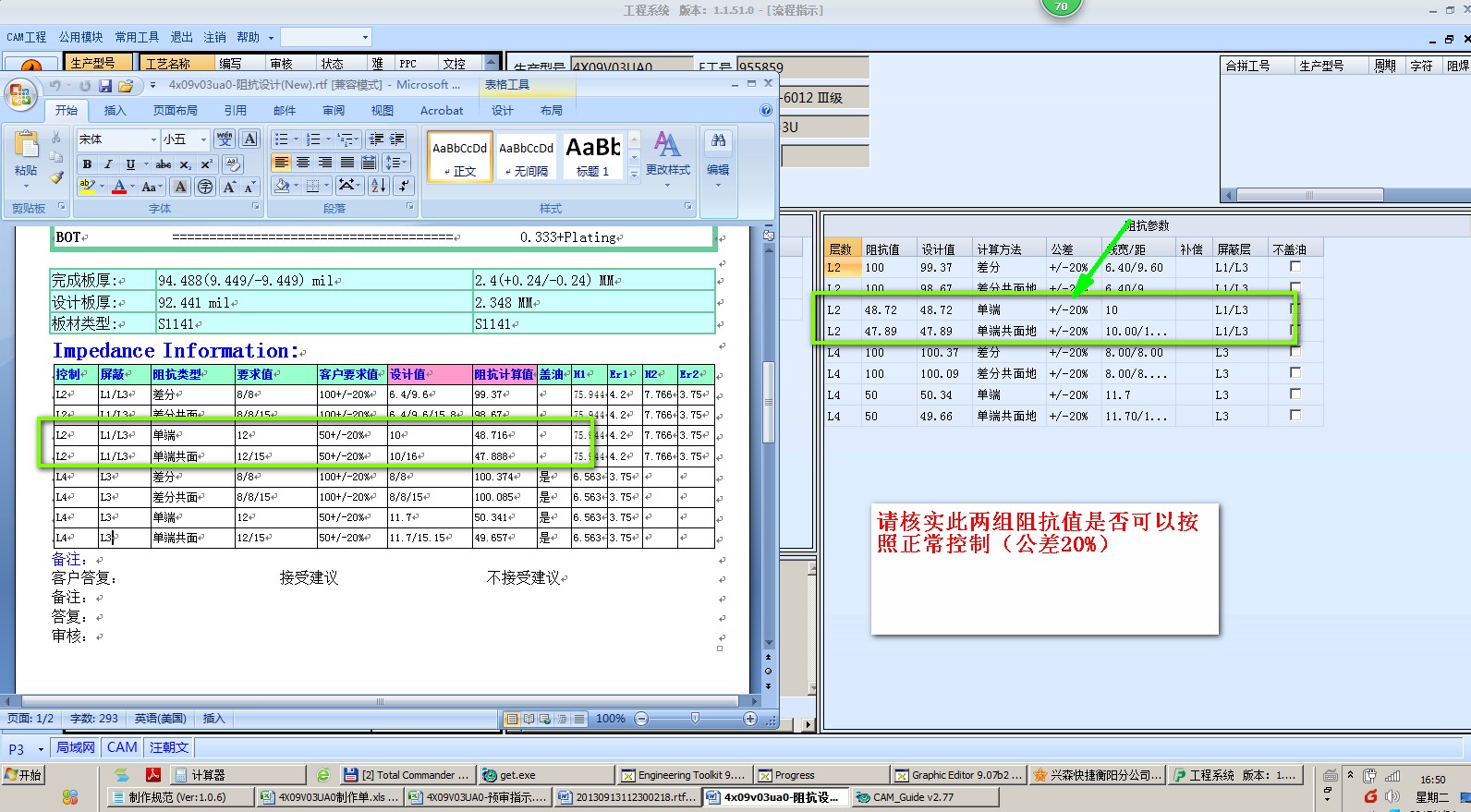Click the 局域网 button in bottom bar

coord(76,747)
